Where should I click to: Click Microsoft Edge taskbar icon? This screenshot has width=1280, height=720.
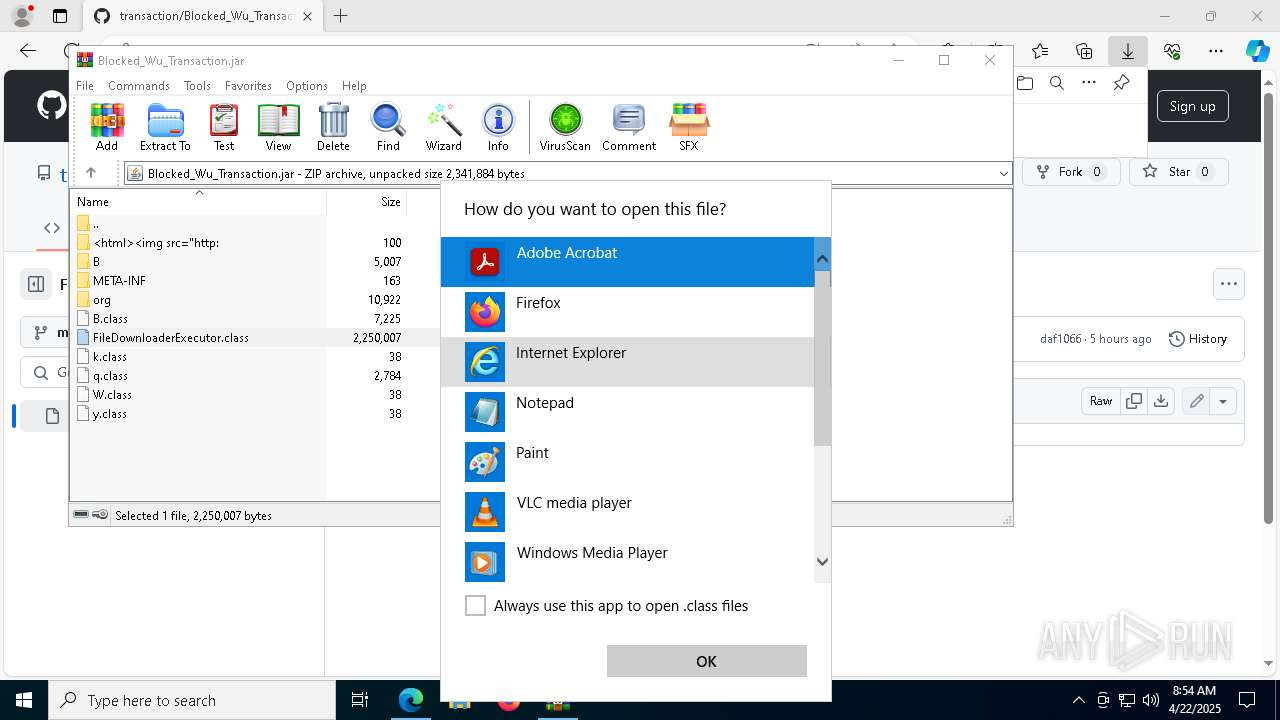pos(411,700)
